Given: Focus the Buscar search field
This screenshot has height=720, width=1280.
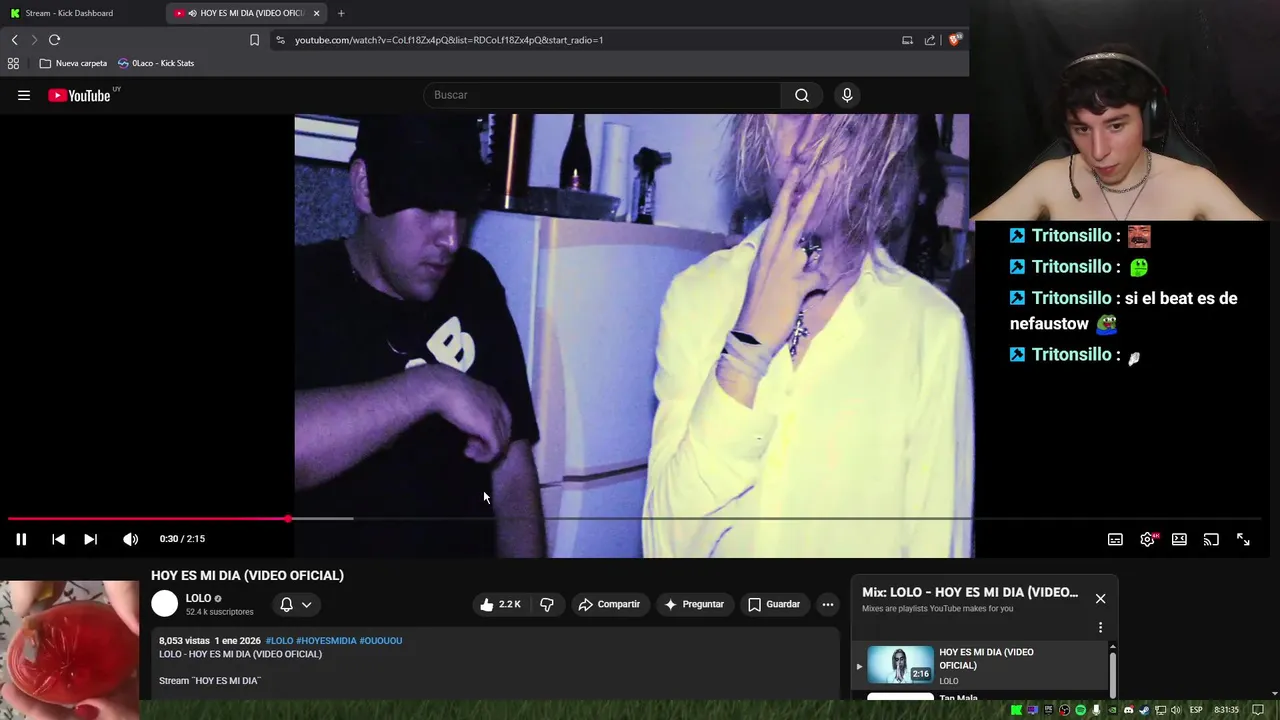Looking at the screenshot, I should point(603,95).
